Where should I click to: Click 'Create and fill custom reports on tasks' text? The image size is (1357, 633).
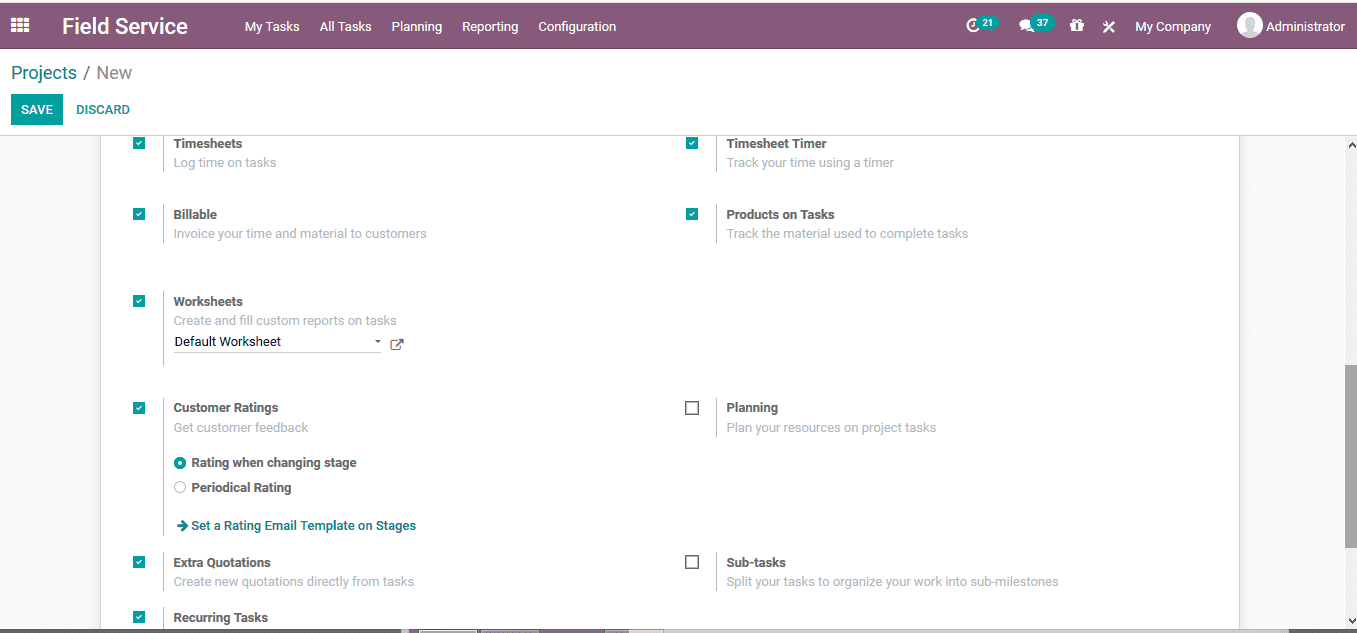[x=285, y=321]
